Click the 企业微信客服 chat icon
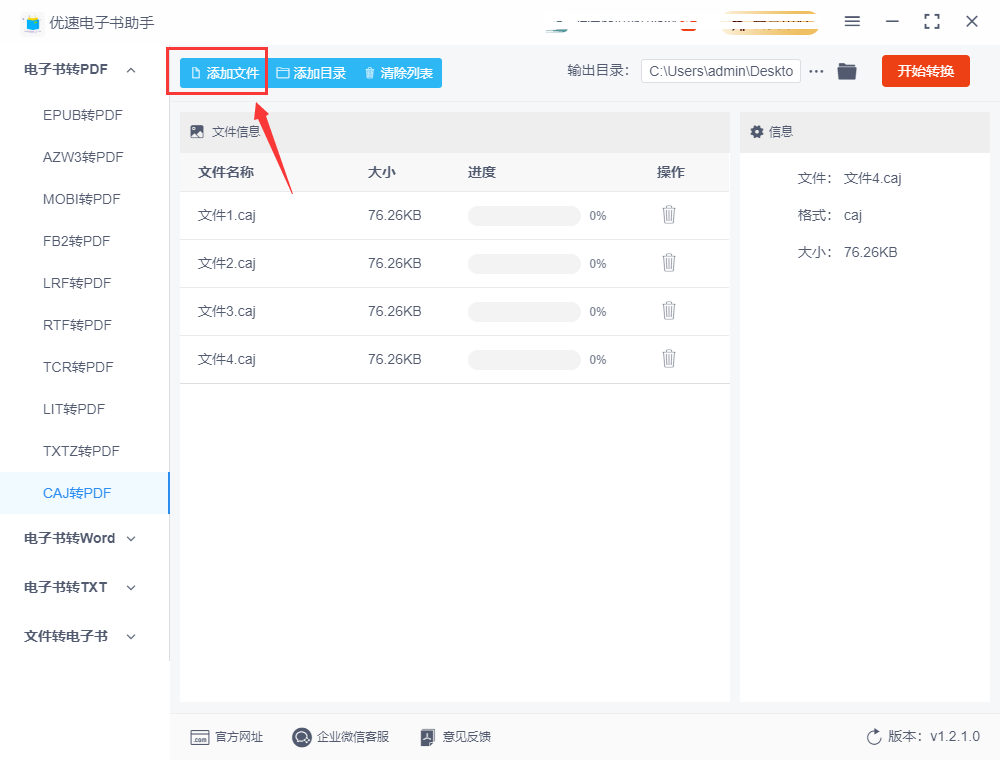The height and width of the screenshot is (760, 1000). point(301,738)
